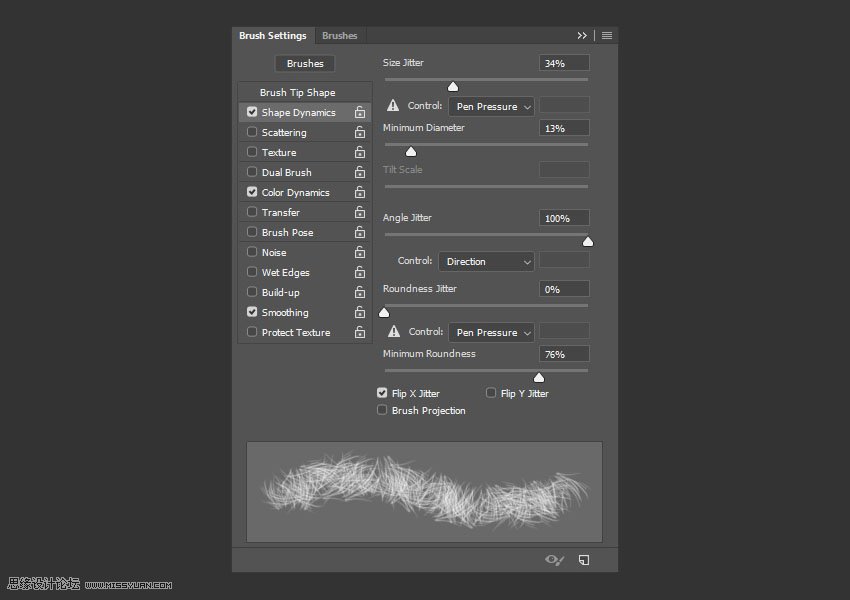Click the lock icon beside Smoothing

[360, 313]
